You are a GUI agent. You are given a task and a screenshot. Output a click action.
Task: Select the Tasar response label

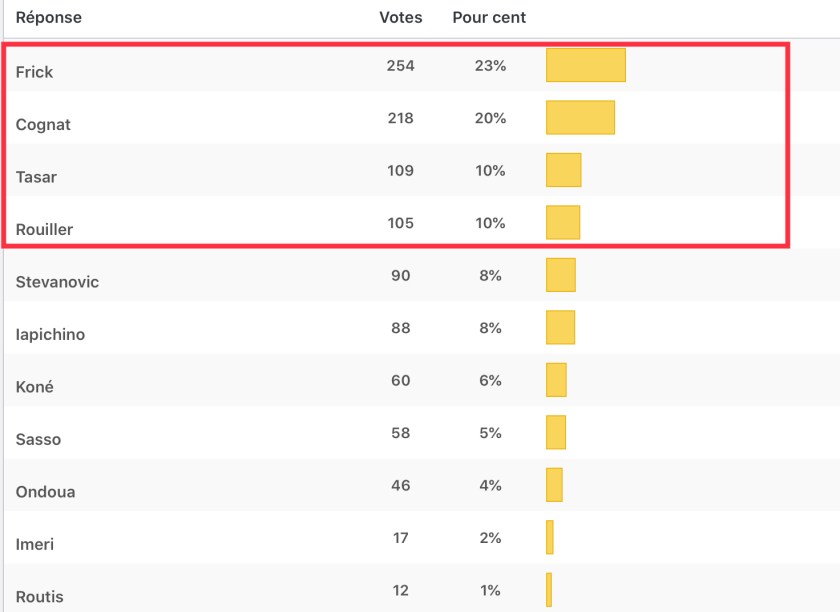(x=36, y=177)
